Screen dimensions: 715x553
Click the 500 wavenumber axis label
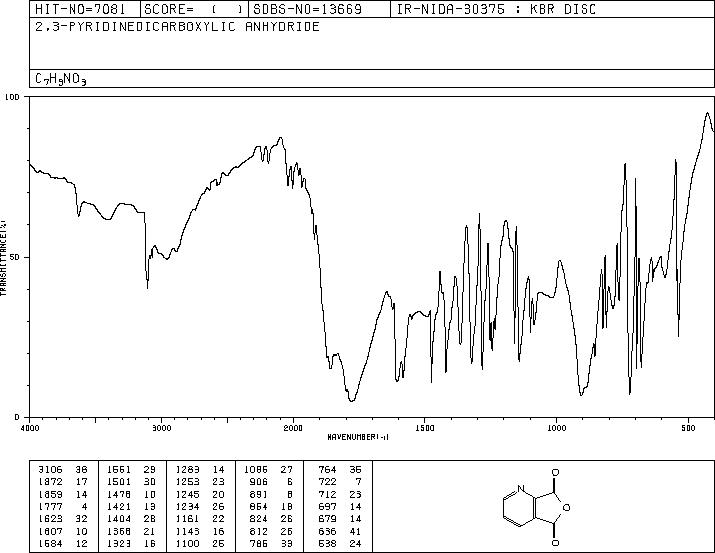coord(688,428)
